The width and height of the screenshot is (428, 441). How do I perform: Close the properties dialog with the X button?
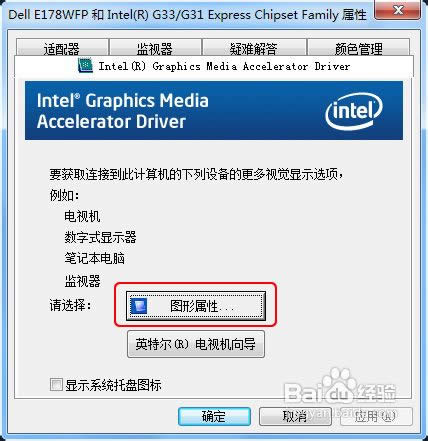[398, 11]
